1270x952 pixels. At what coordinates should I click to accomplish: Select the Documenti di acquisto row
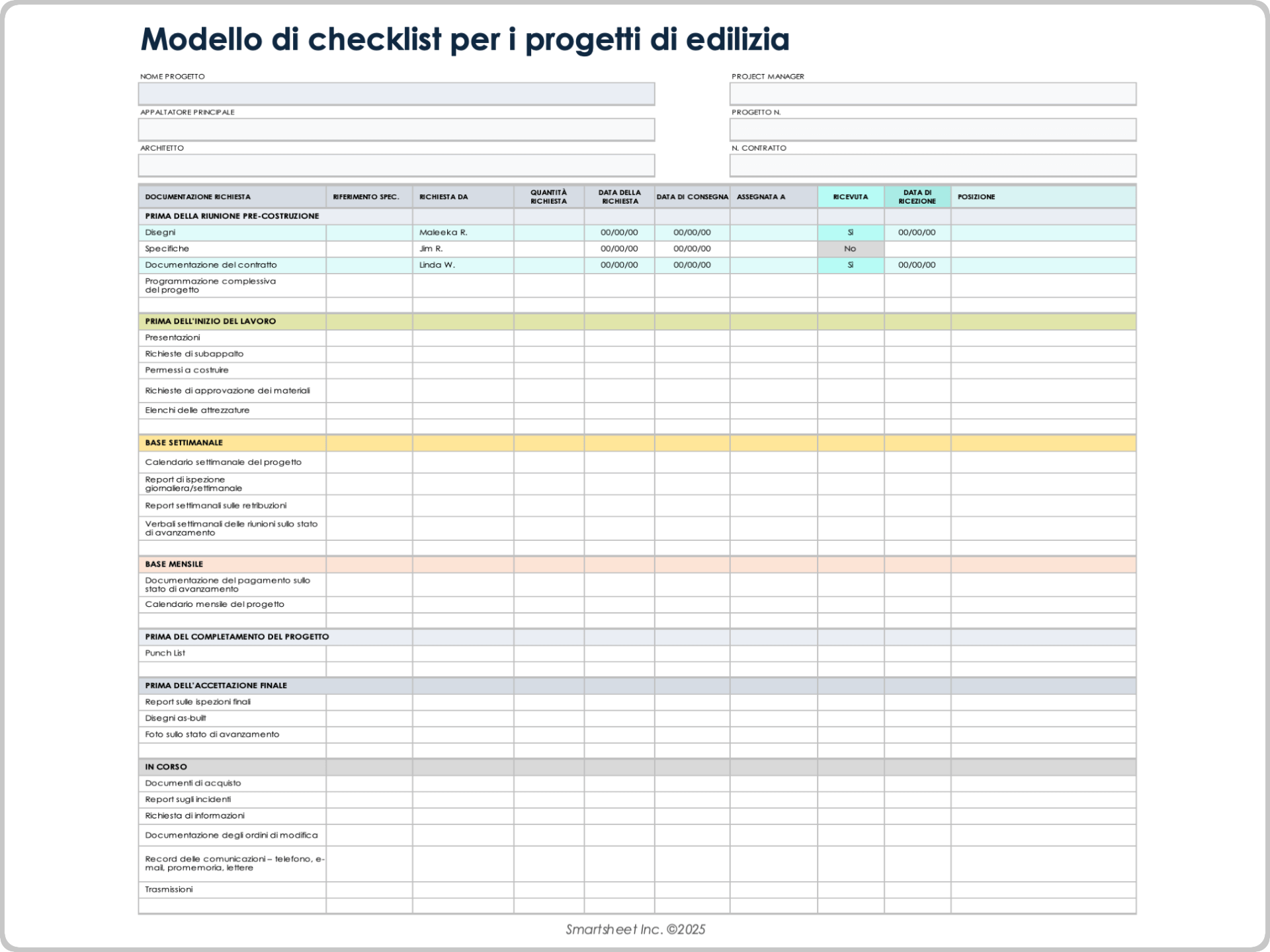pyautogui.click(x=637, y=783)
